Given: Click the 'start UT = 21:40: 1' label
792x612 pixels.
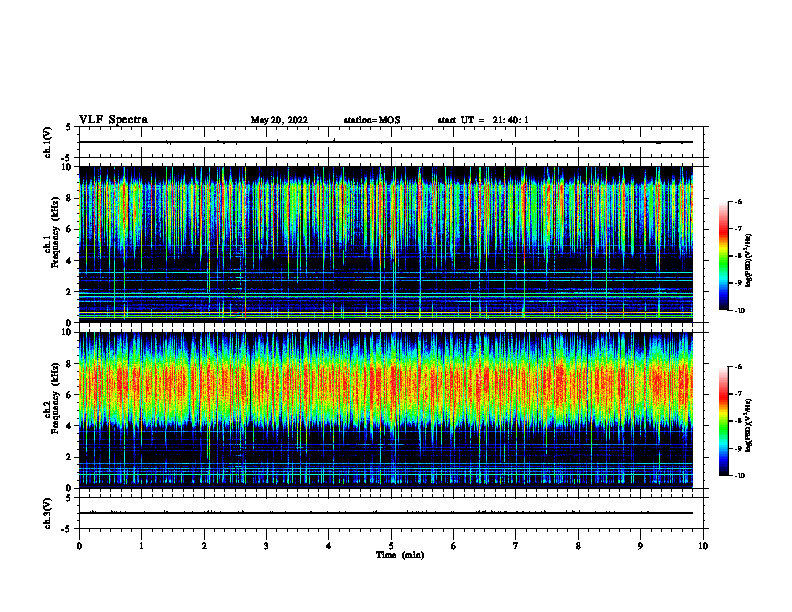Looking at the screenshot, I should [483, 120].
